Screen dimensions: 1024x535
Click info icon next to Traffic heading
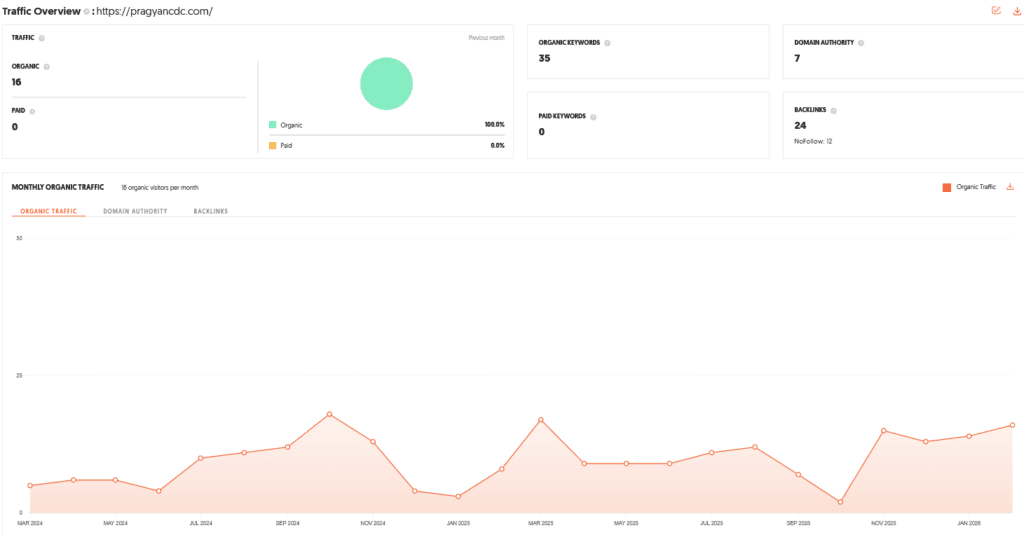coord(41,38)
